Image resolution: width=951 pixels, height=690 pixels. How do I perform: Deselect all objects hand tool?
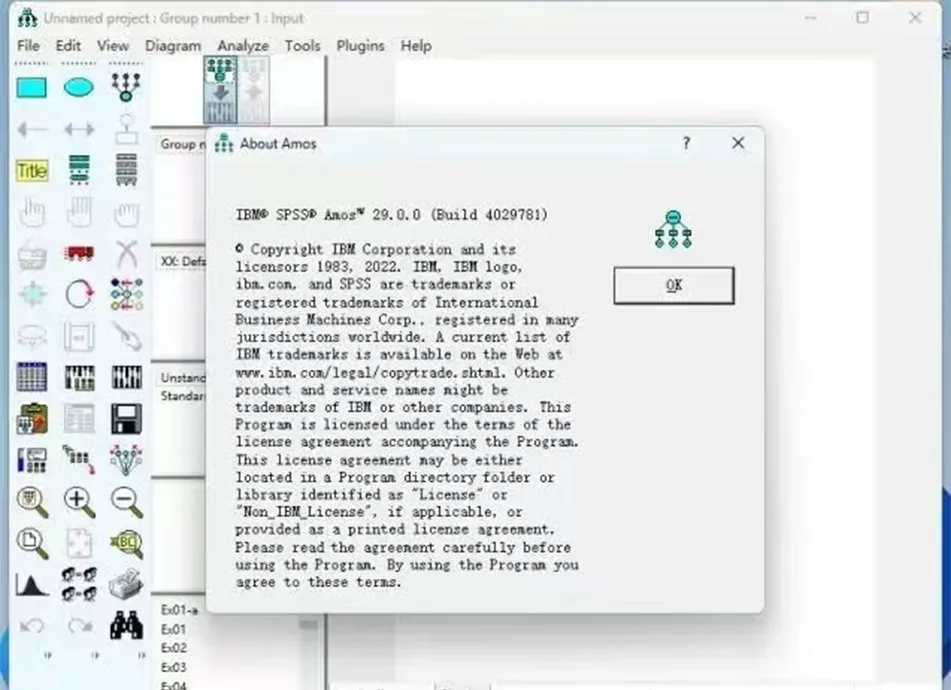[x=126, y=213]
